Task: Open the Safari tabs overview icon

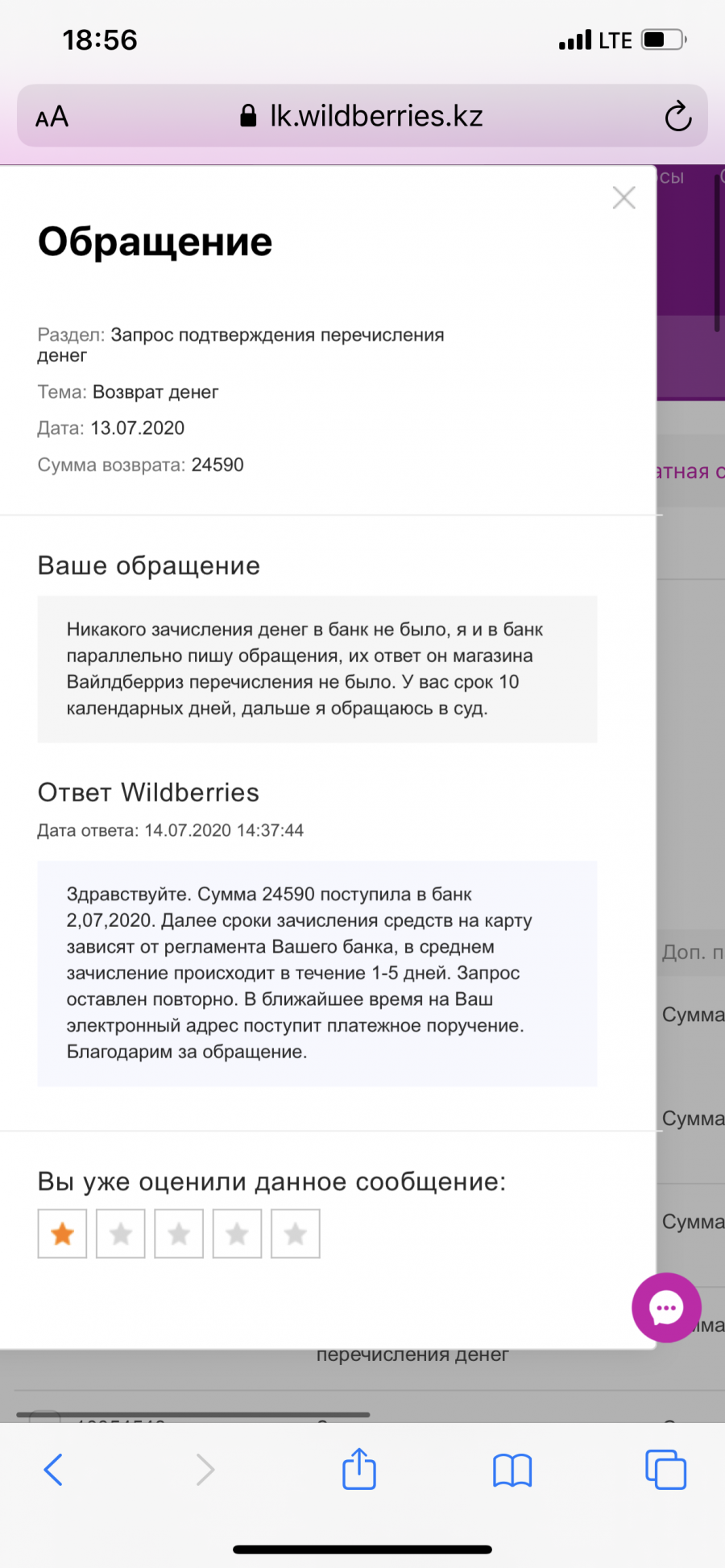Action: click(666, 1470)
